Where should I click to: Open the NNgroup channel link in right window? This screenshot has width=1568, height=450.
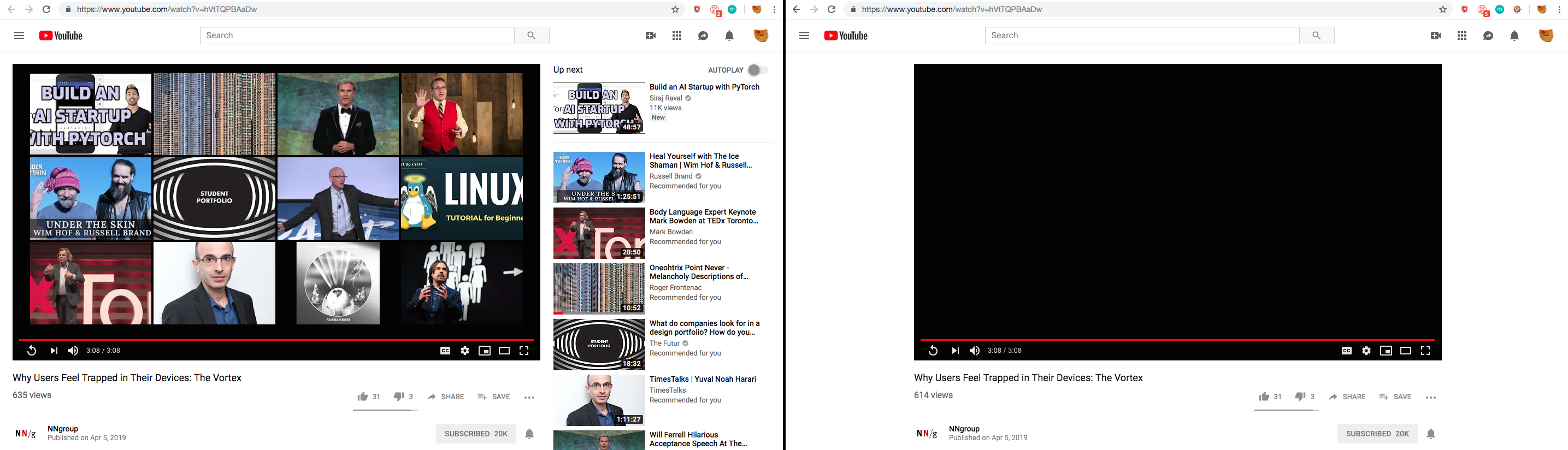964,429
